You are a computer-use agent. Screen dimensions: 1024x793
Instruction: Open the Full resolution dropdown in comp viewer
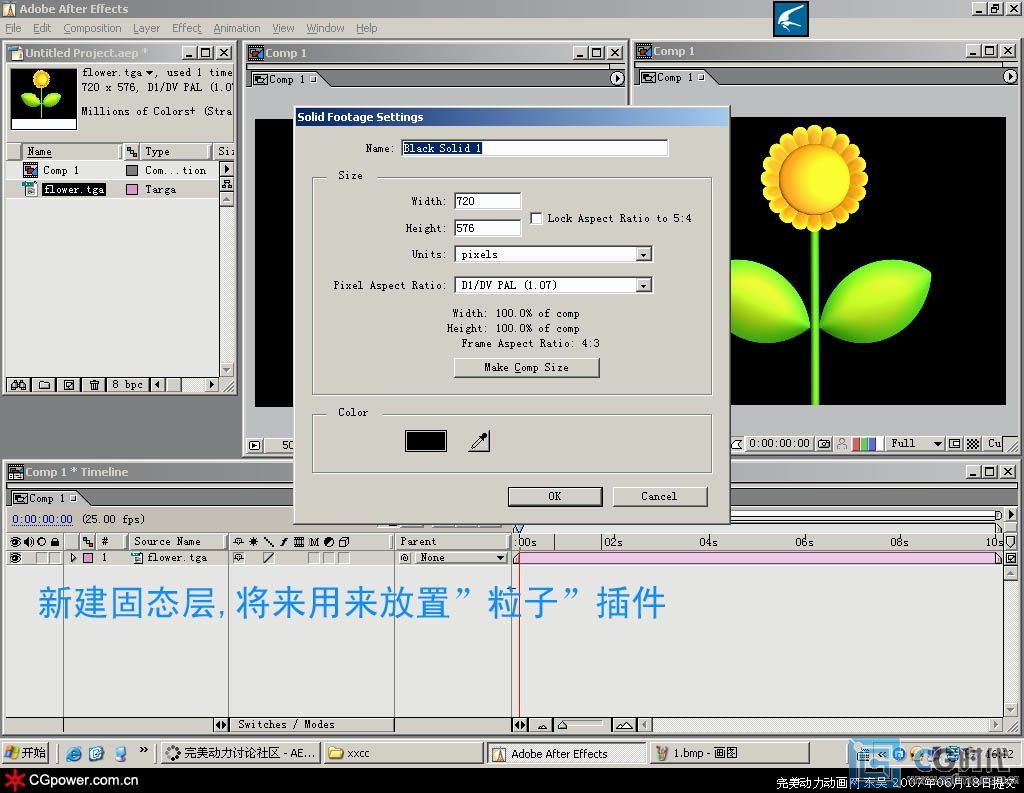(916, 444)
